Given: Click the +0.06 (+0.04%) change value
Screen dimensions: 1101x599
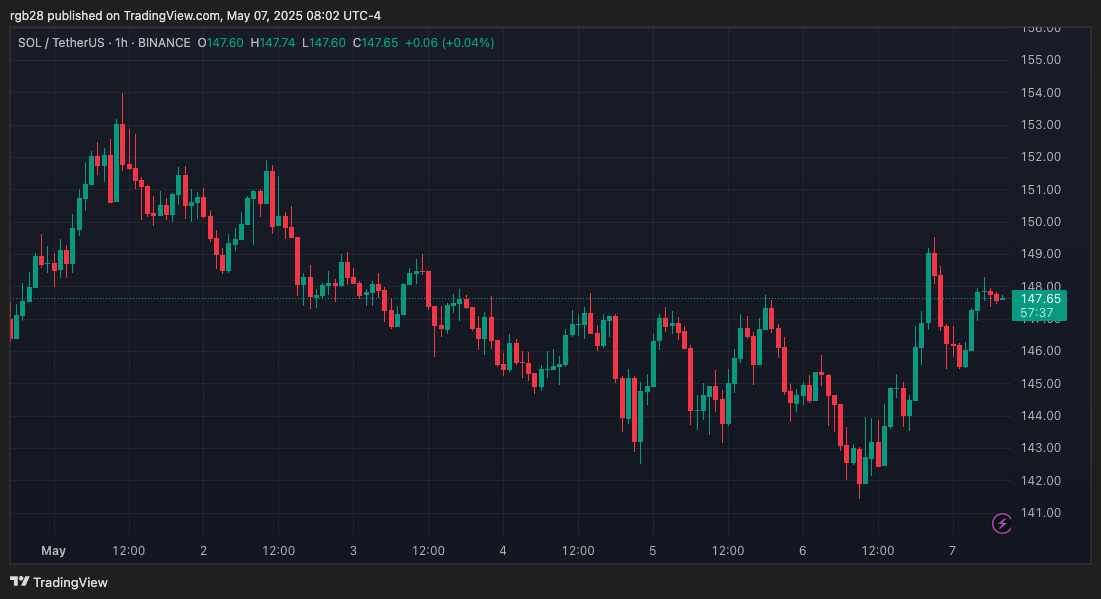Looking at the screenshot, I should pyautogui.click(x=450, y=43).
